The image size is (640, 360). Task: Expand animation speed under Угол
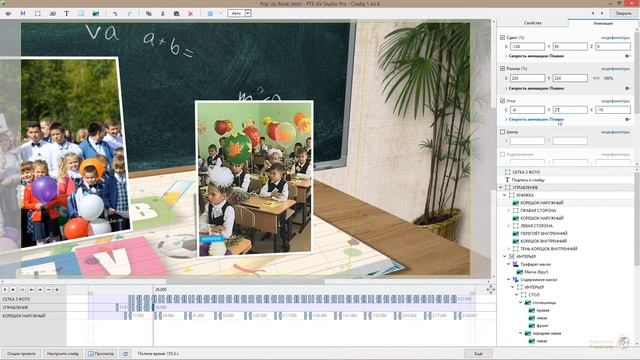click(506, 119)
